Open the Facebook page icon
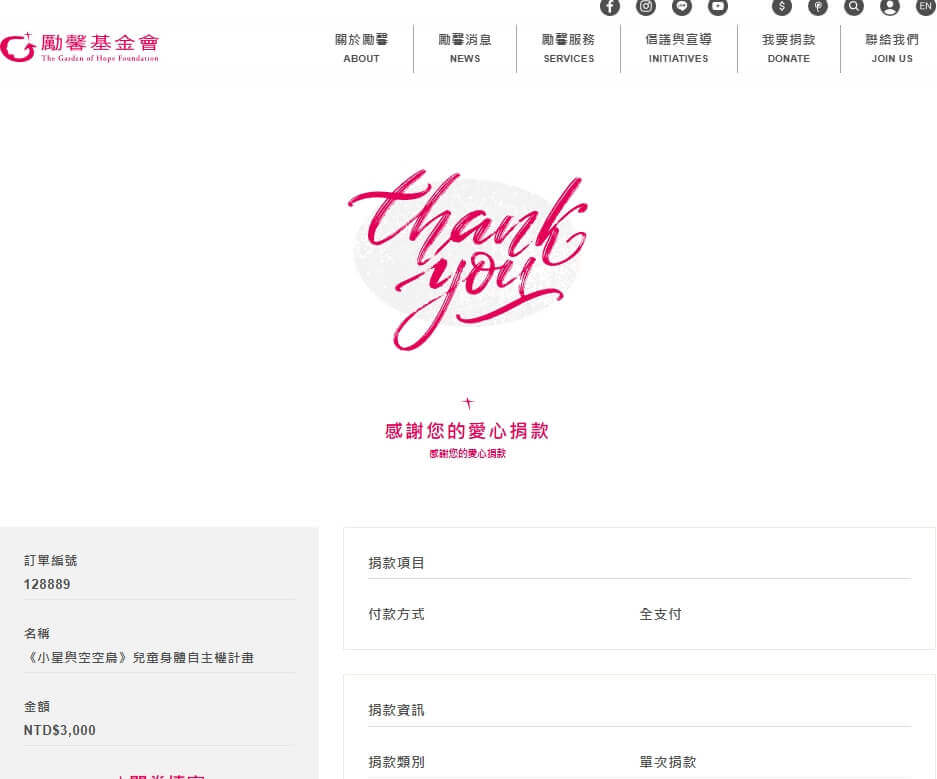Viewport: 937px width, 779px height. [610, 7]
